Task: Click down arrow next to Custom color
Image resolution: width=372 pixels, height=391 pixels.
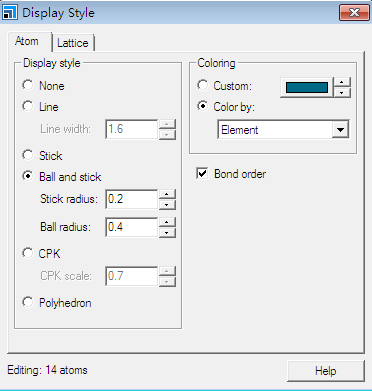Action: tap(342, 92)
